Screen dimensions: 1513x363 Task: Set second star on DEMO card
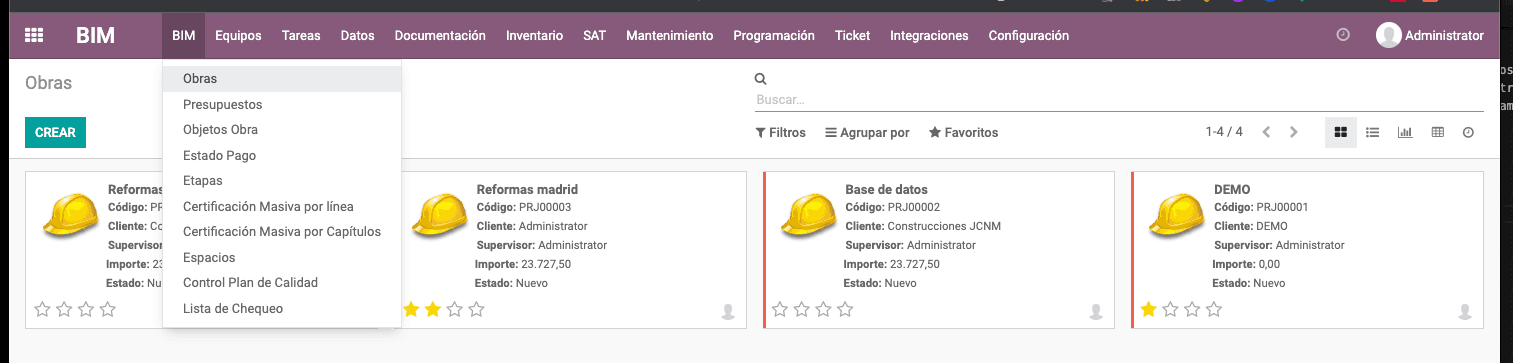pos(1171,310)
